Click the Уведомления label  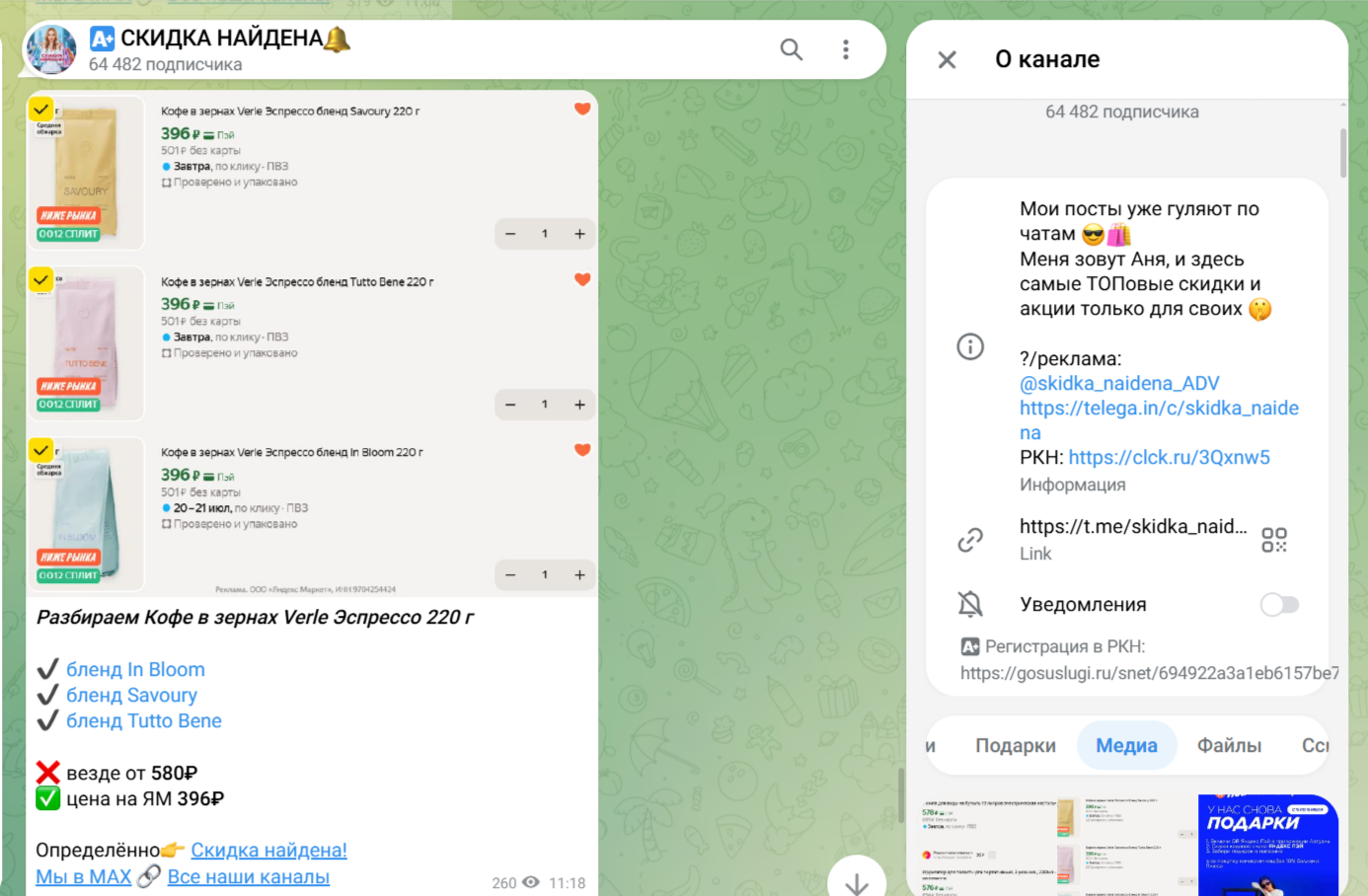pos(1083,604)
